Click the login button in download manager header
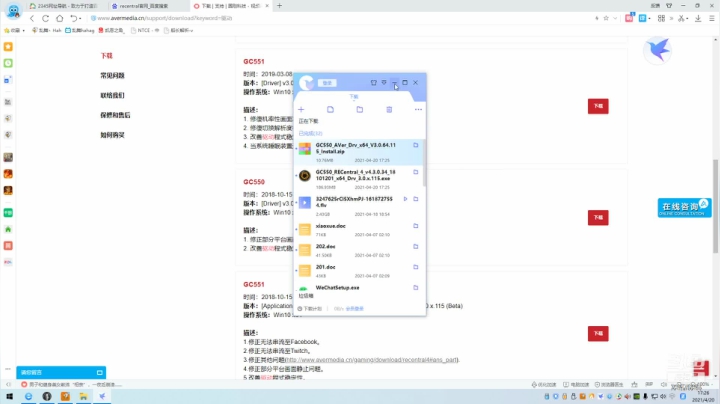This screenshot has width=720, height=404. click(327, 83)
